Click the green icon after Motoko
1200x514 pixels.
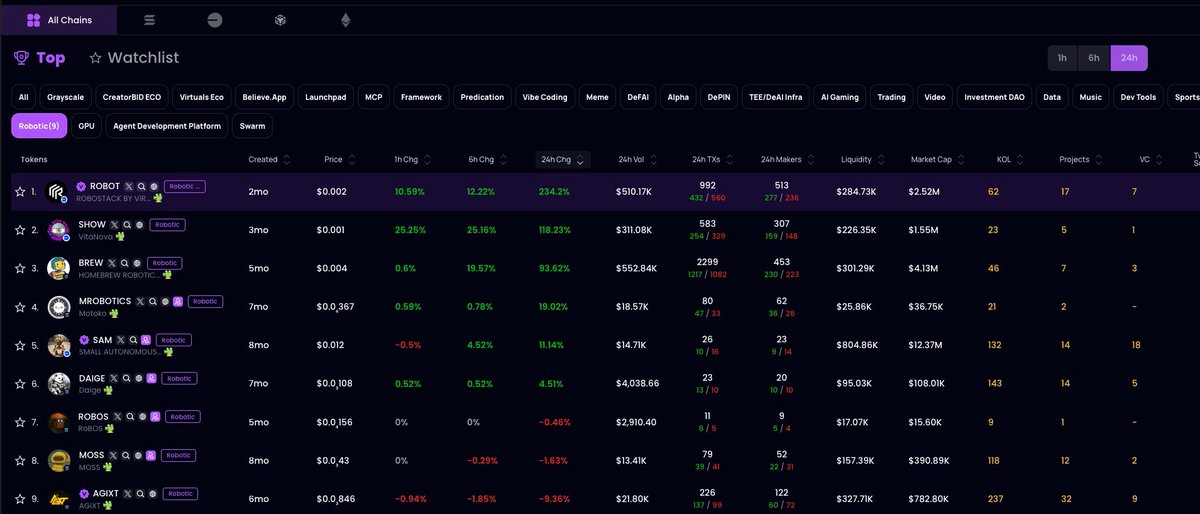tap(113, 313)
